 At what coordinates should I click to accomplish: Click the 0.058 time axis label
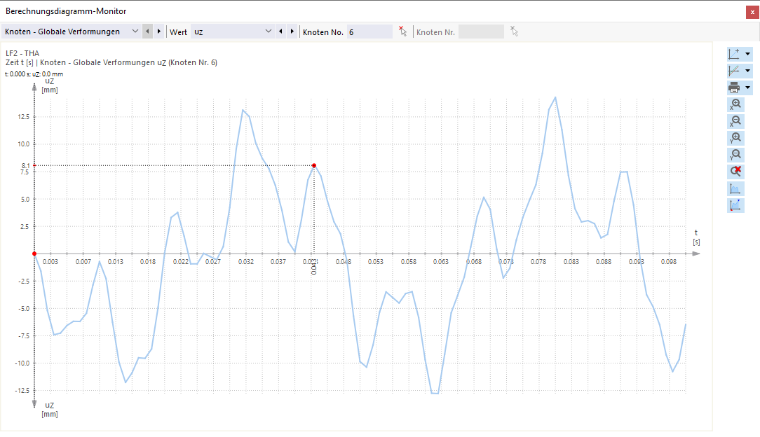[x=409, y=262]
